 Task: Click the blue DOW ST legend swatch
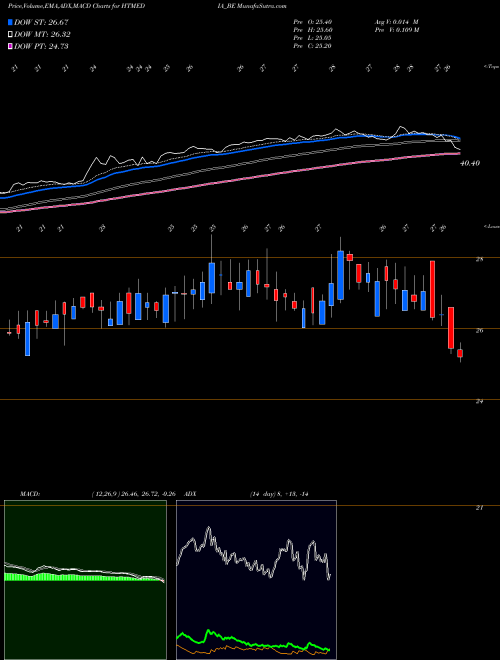point(10,22)
